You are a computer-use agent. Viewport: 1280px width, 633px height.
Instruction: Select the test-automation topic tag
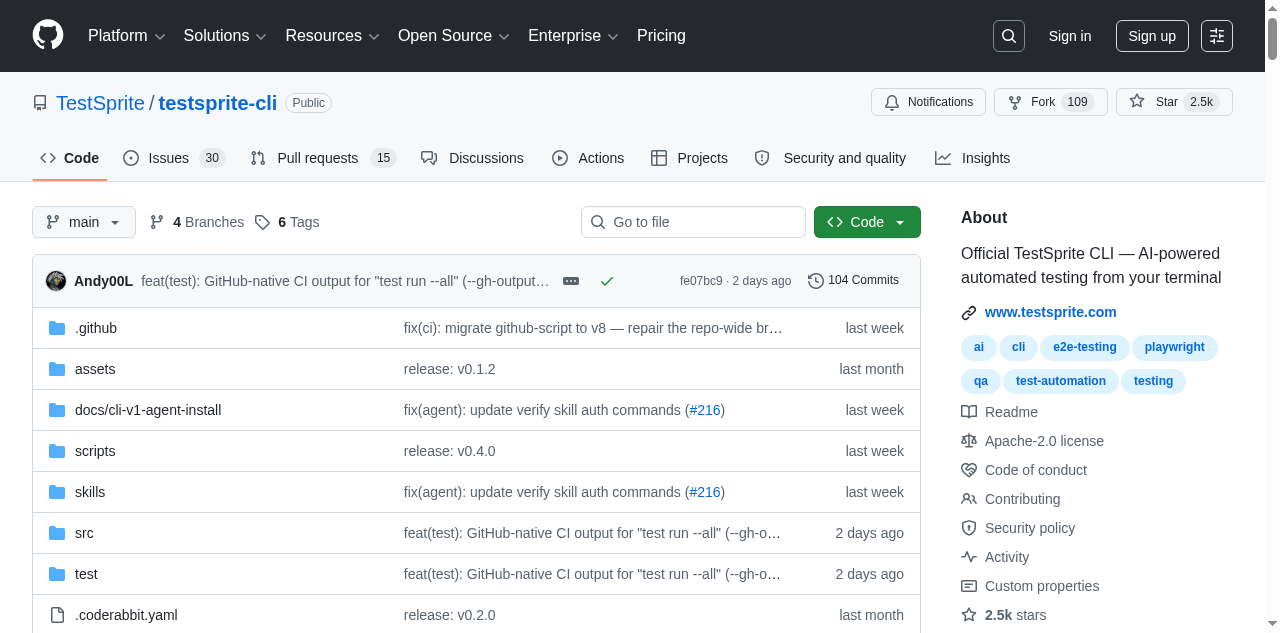click(x=1061, y=381)
